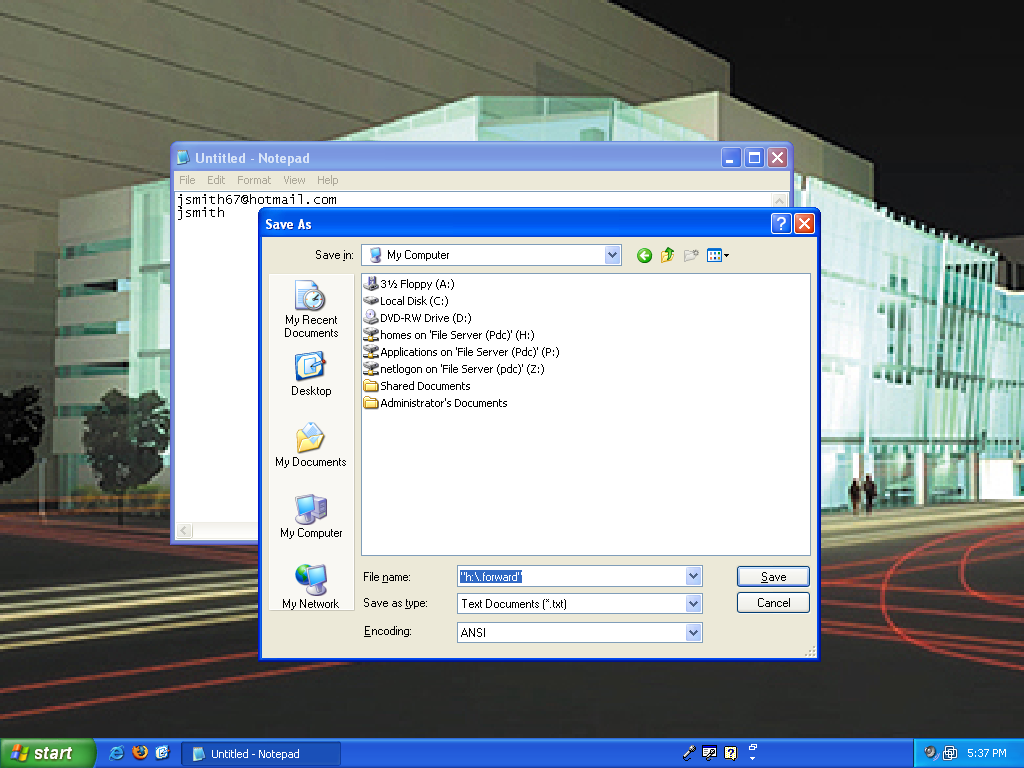
Task: Click the language bar help icon
Action: pyautogui.click(x=731, y=753)
